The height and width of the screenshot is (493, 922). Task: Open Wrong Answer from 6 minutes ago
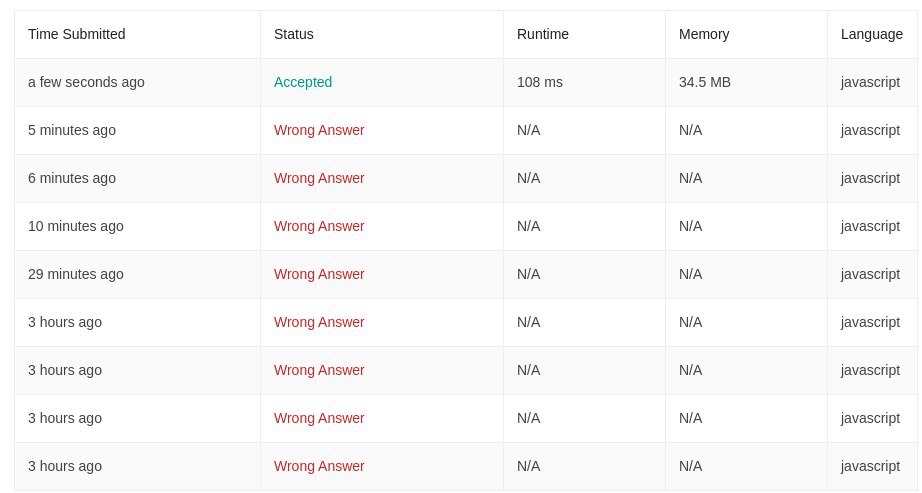[x=319, y=178]
